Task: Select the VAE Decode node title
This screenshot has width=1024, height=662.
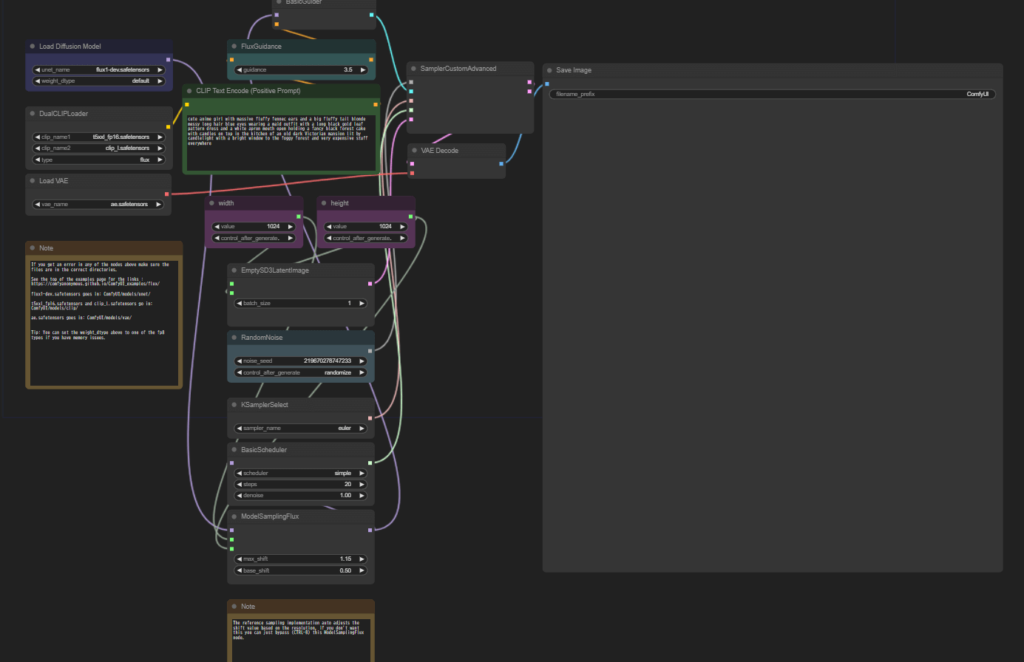Action: 440,151
